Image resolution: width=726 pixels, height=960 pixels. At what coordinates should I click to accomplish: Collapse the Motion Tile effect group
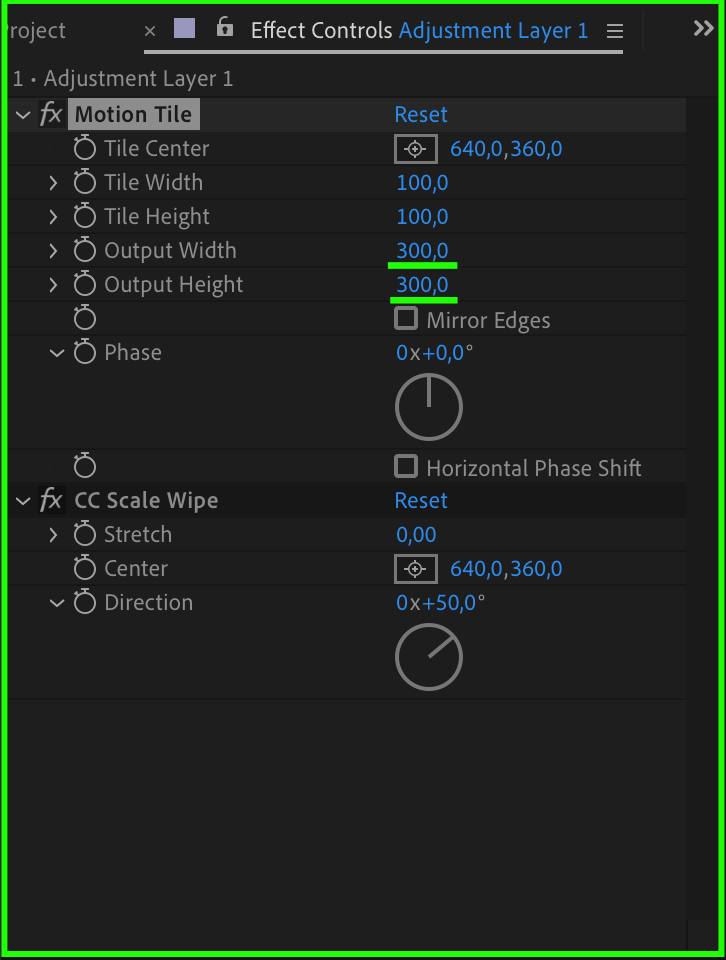23,115
